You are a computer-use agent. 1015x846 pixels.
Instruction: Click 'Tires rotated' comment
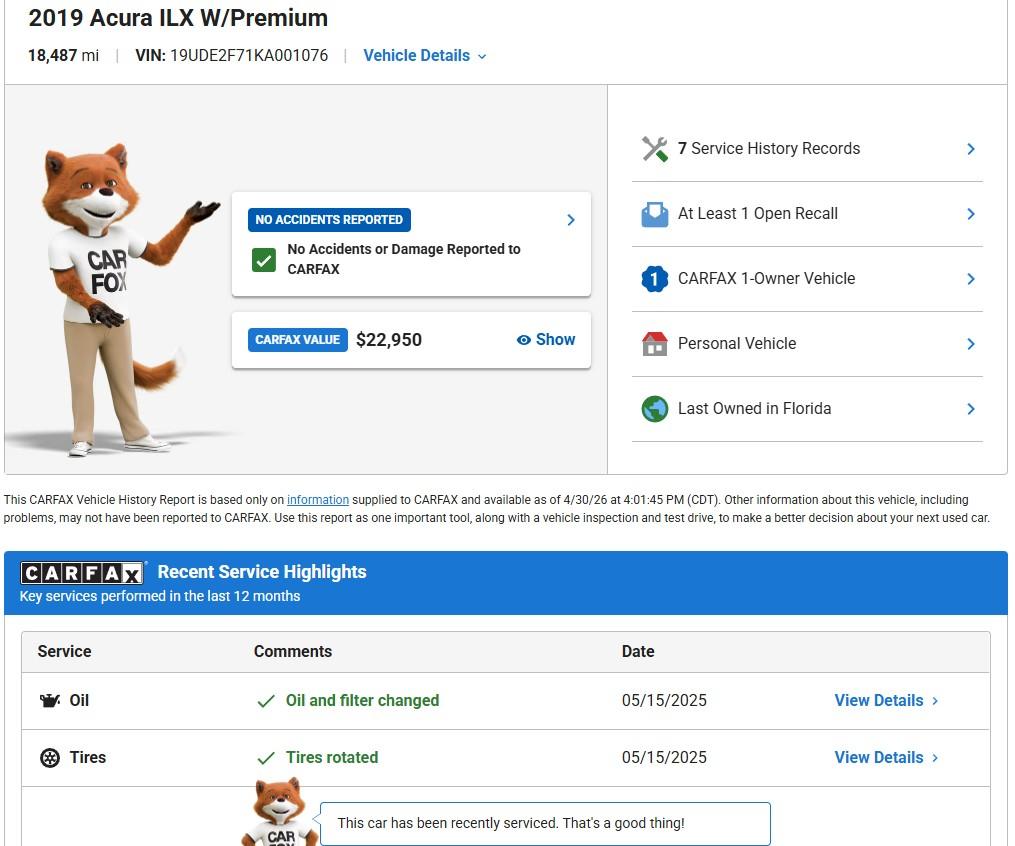[332, 757]
